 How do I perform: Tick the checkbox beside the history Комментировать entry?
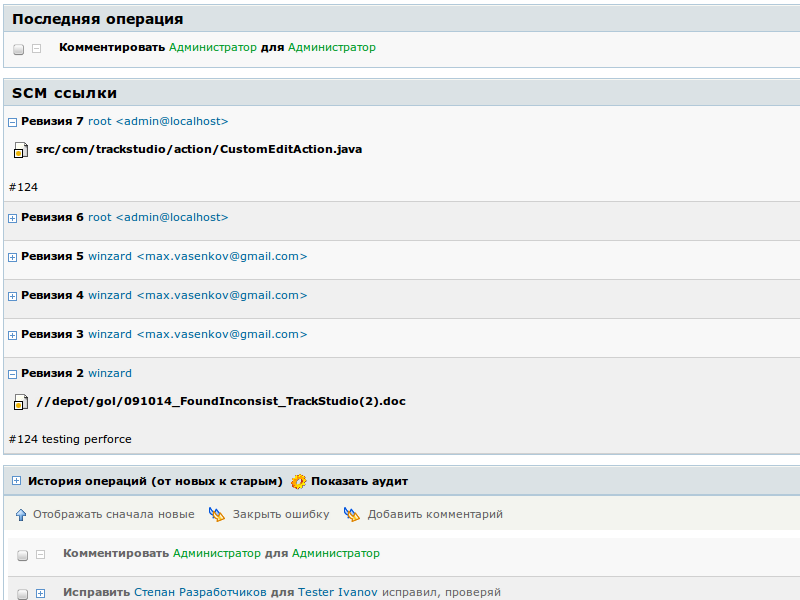coord(22,554)
